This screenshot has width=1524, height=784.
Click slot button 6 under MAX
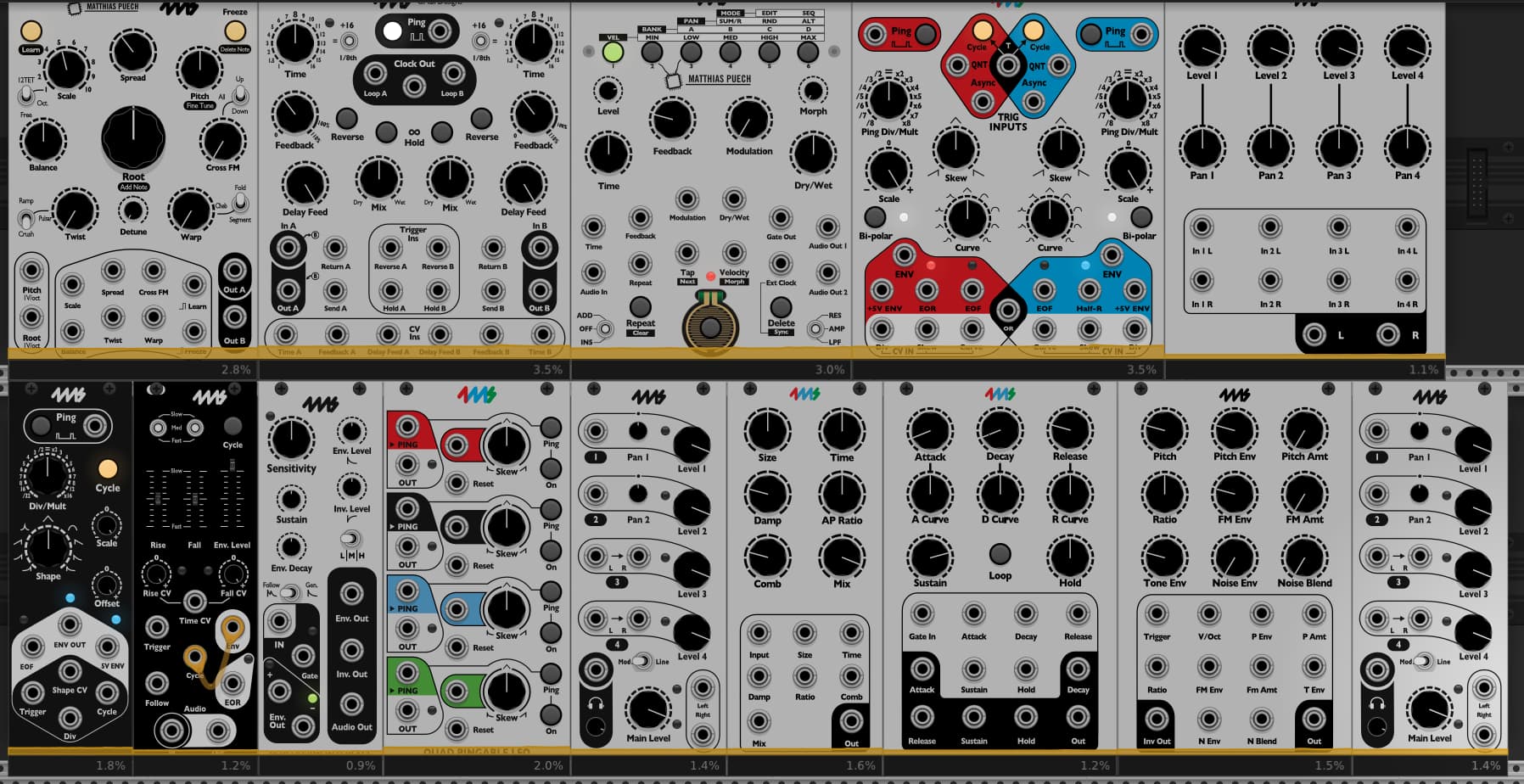pos(809,53)
